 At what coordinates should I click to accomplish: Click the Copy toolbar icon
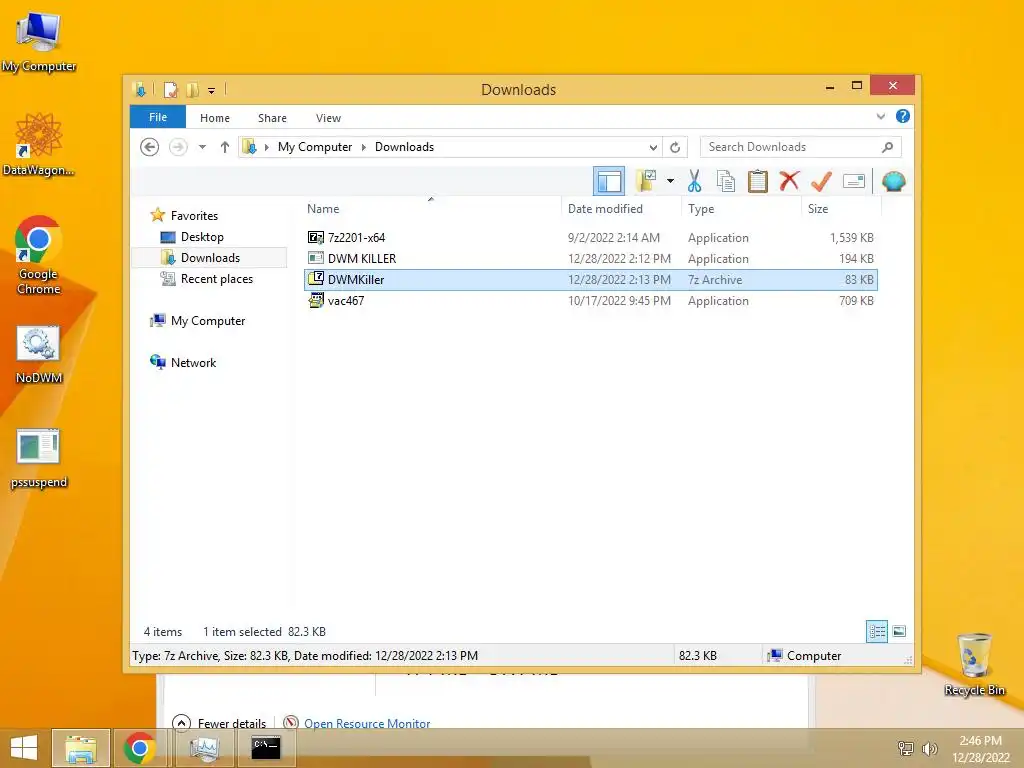pos(726,181)
